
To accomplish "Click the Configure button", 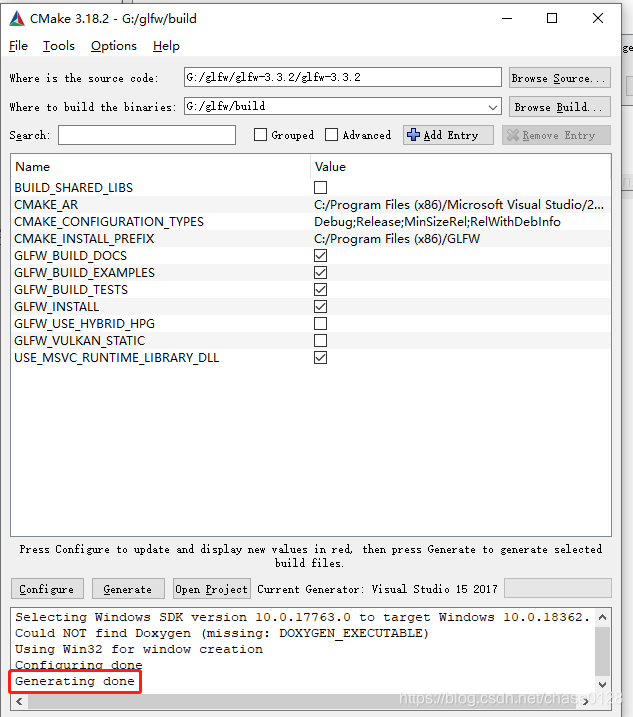I will tap(47, 589).
